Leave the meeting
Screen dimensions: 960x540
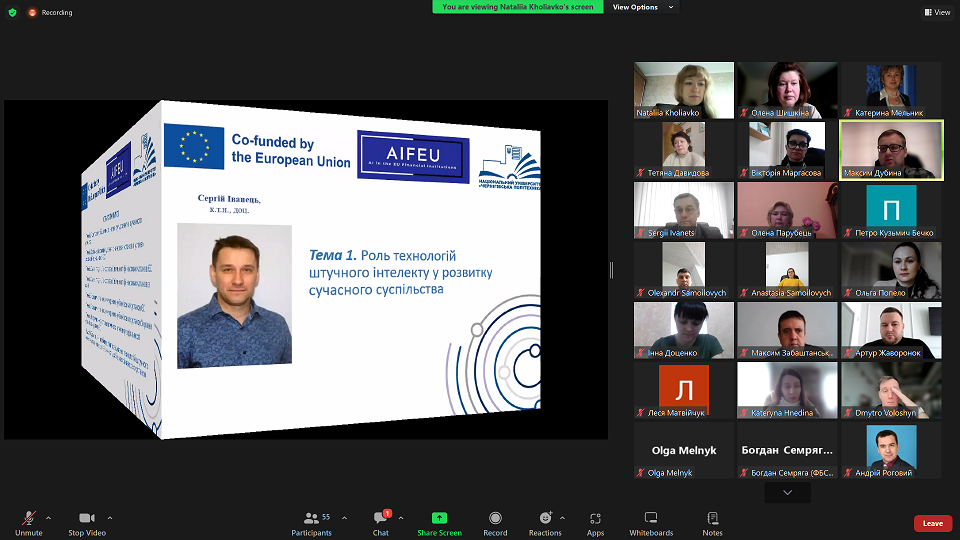tap(932, 523)
